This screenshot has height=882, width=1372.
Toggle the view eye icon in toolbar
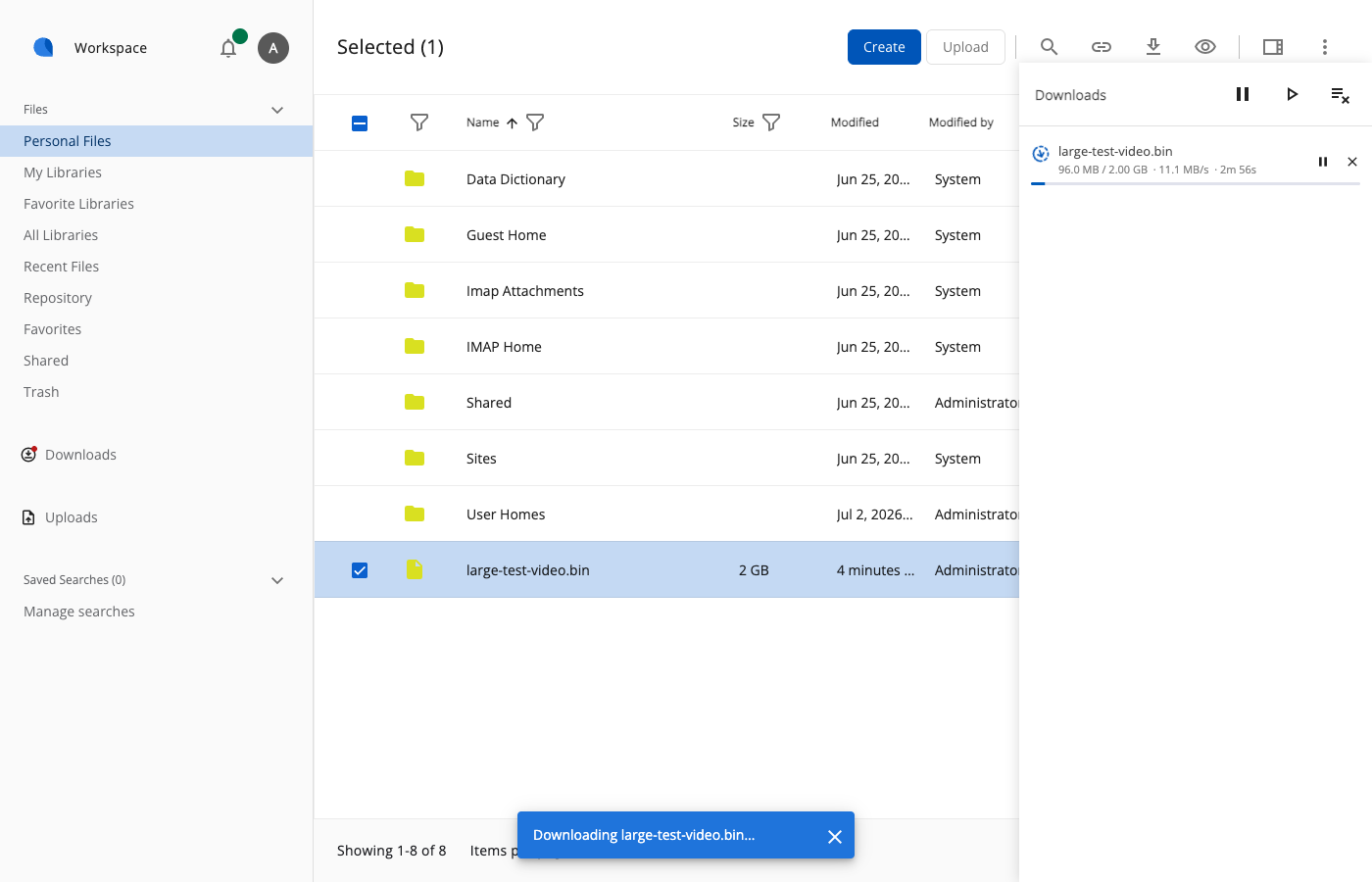point(1205,47)
